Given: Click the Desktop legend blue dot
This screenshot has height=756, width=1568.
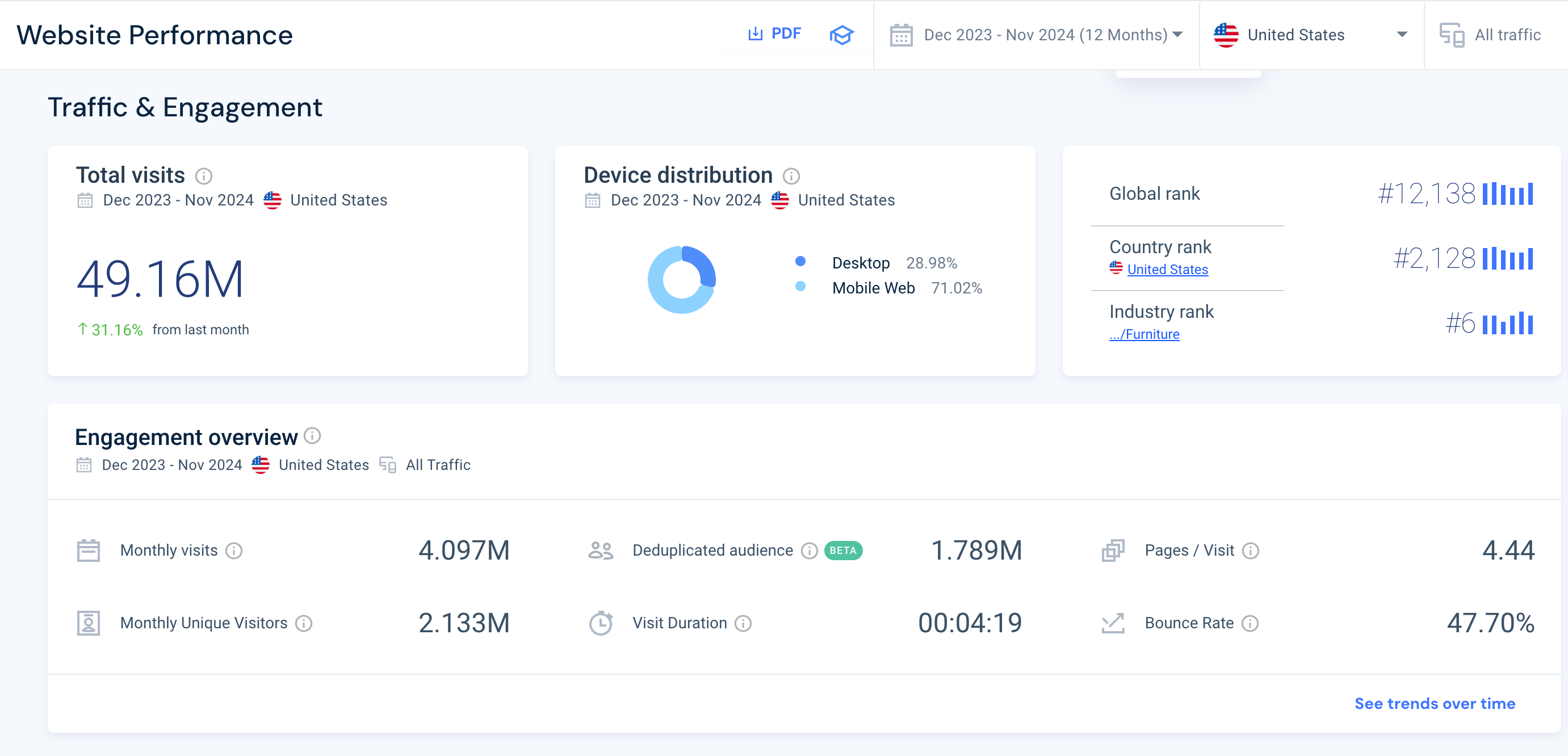Looking at the screenshot, I should tap(800, 261).
